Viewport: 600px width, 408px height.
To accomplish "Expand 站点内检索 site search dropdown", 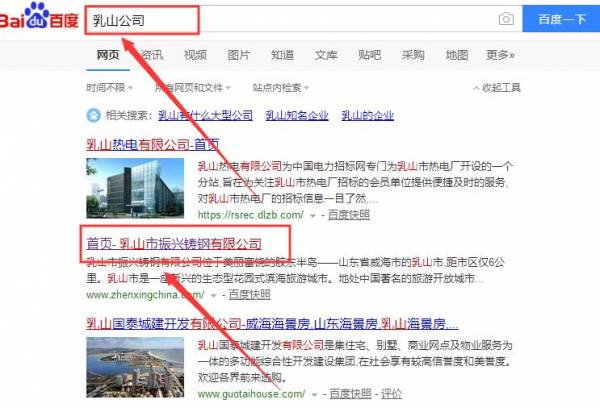I will click(x=280, y=88).
